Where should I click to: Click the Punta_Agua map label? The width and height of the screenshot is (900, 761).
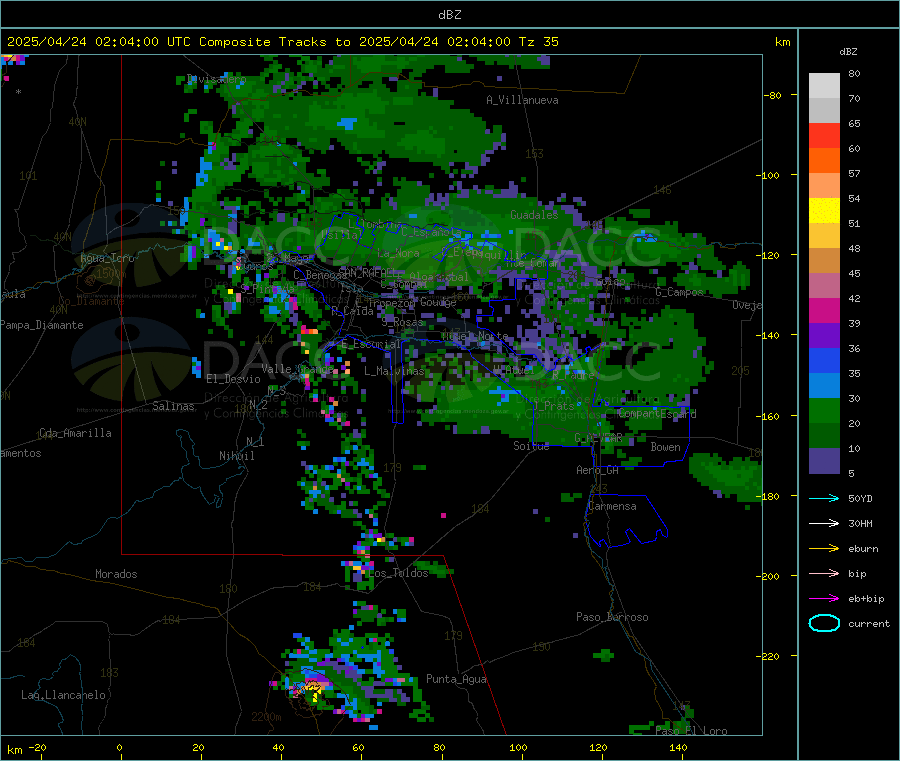point(456,679)
